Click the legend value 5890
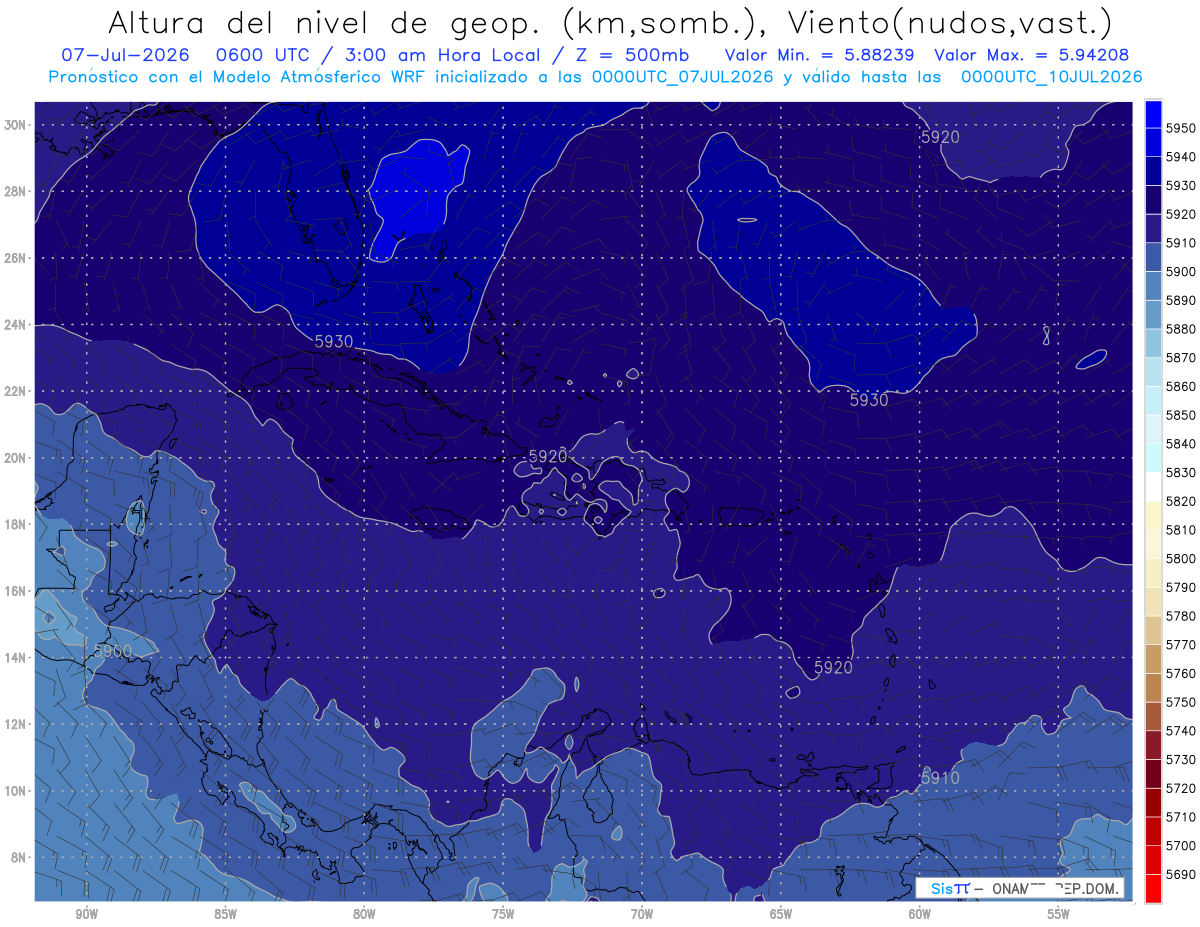This screenshot has height=927, width=1200. [x=1180, y=300]
